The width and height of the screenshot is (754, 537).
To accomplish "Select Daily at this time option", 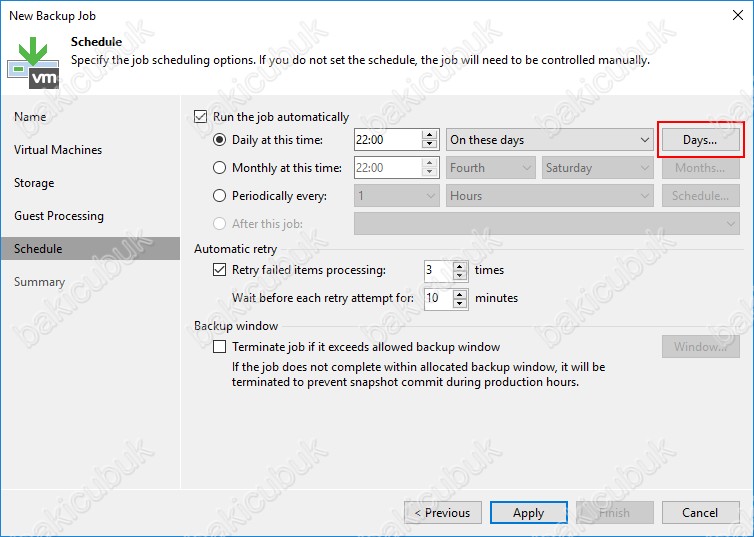I will 219,140.
